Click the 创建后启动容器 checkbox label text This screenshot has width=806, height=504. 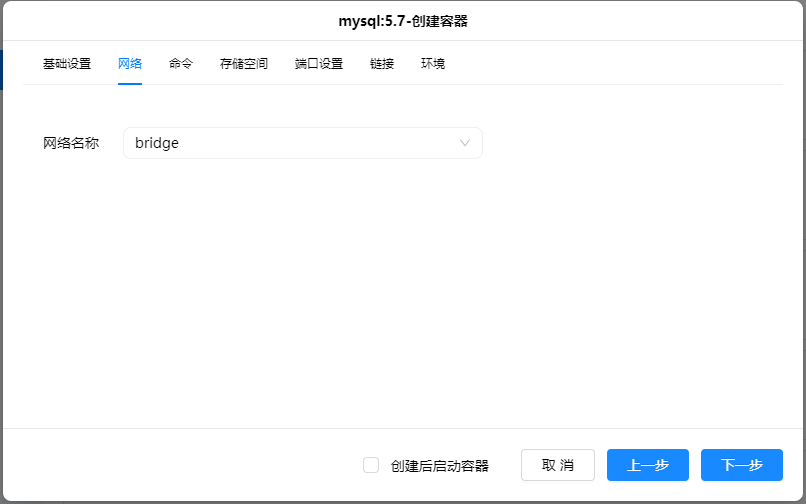pyautogui.click(x=439, y=465)
